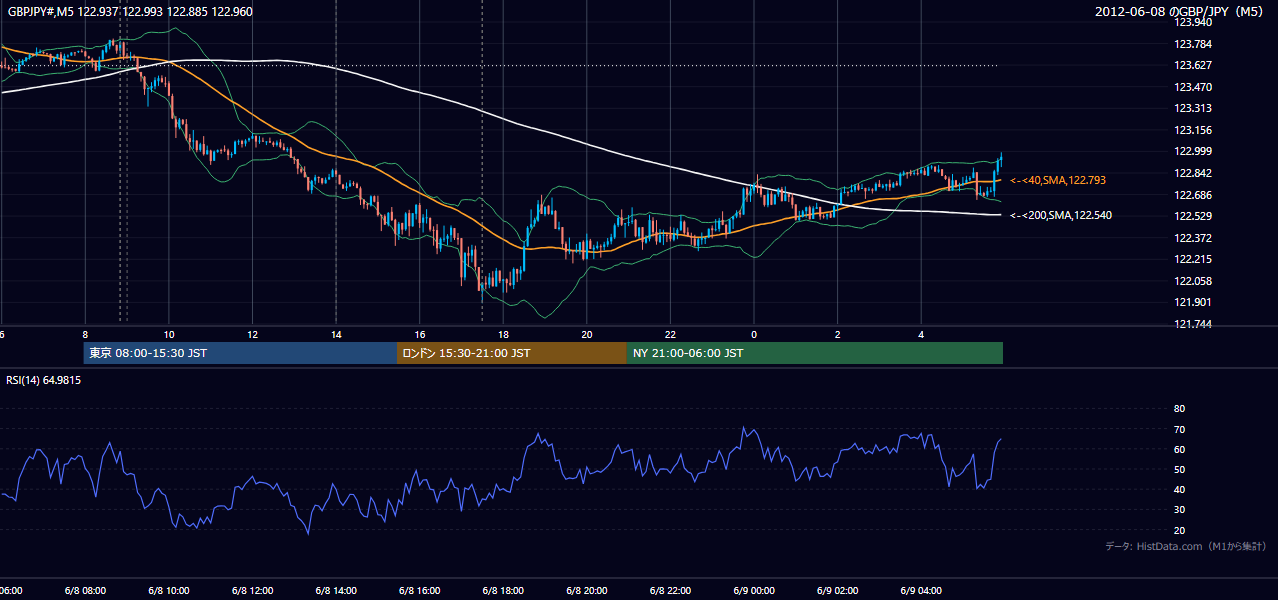
Task: Click price axis value 122.215
Action: tap(1192, 259)
